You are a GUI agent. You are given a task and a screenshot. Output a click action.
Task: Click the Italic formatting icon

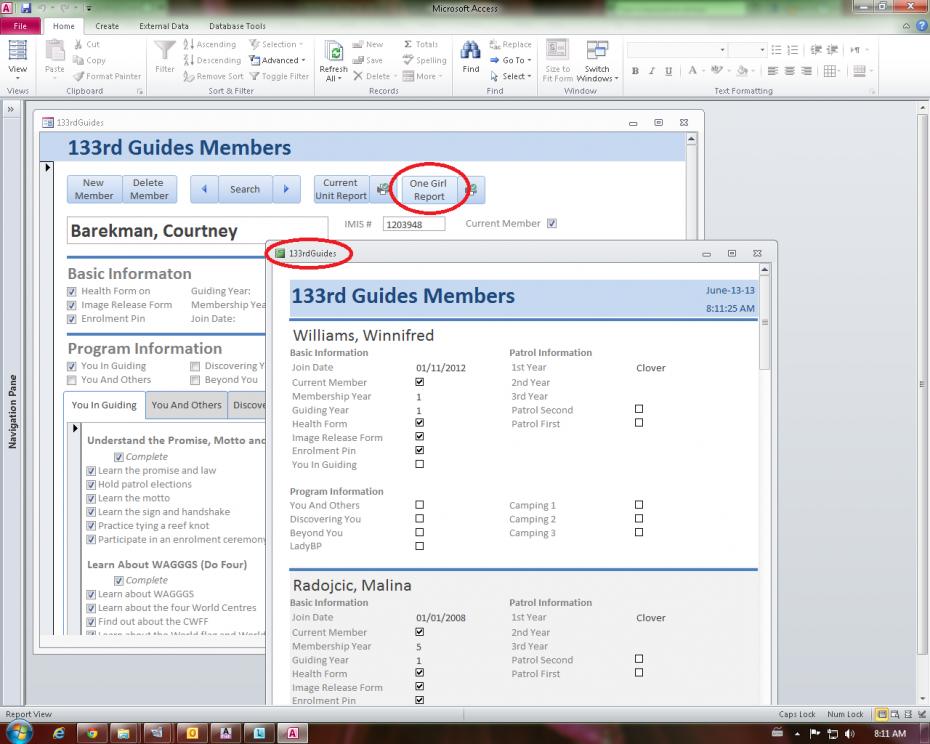[652, 71]
